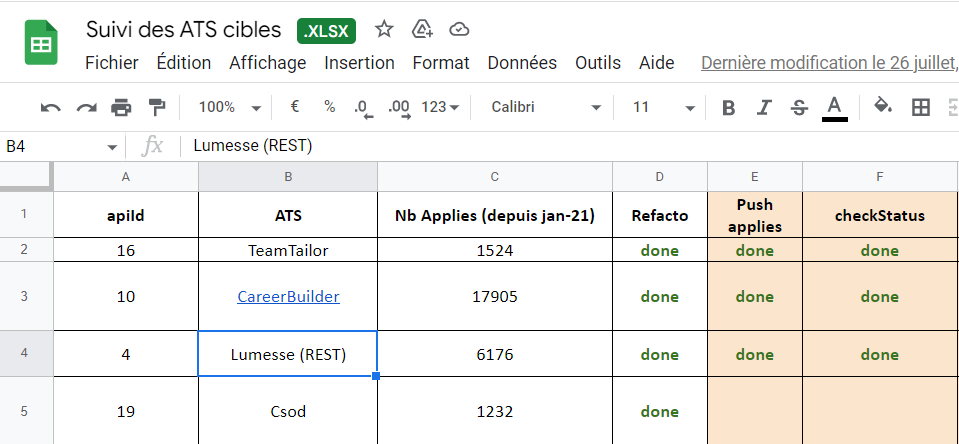Open the Fichier menu
Image resolution: width=959 pixels, height=444 pixels.
pos(112,63)
